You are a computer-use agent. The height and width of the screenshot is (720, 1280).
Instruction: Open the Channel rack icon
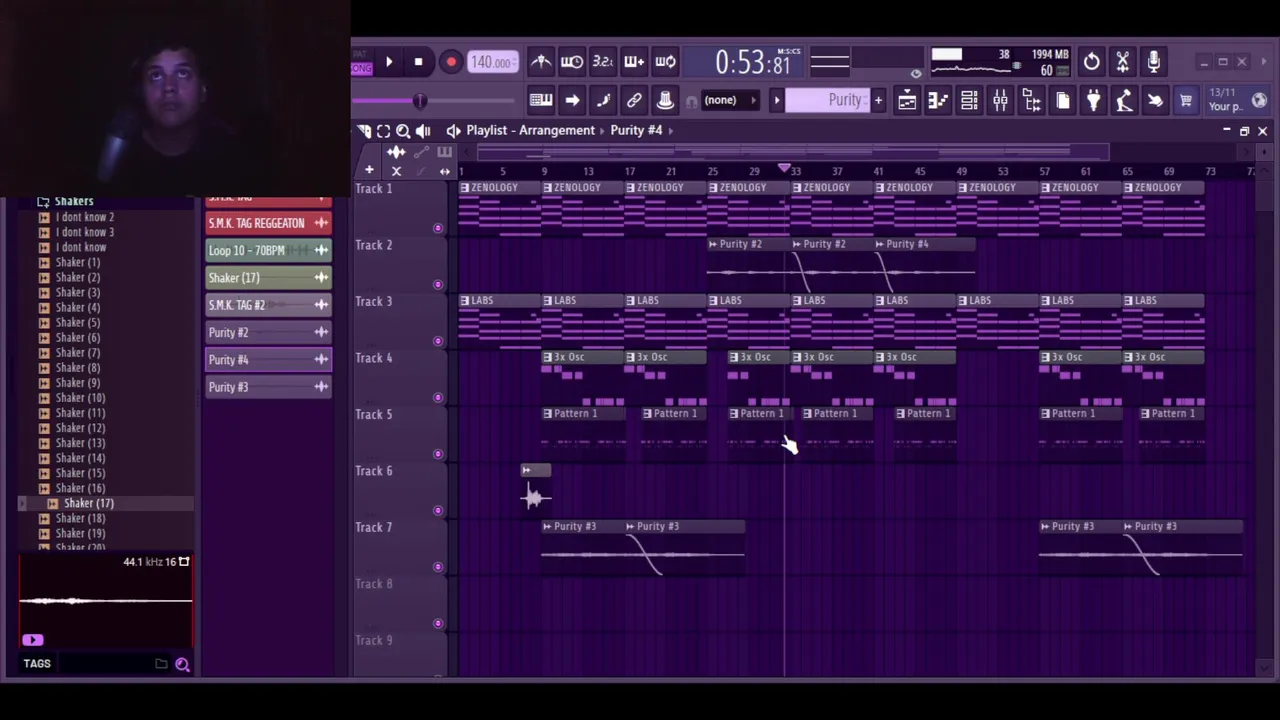tap(969, 100)
